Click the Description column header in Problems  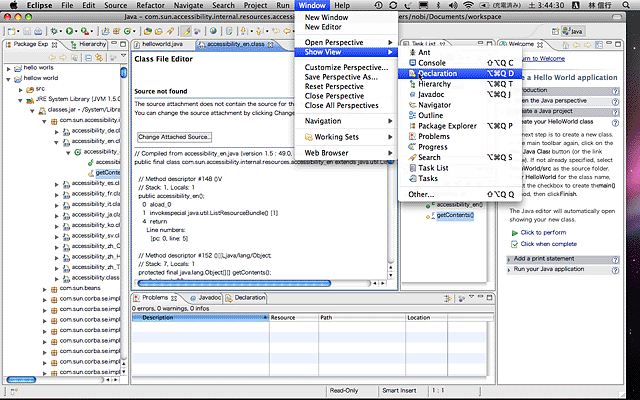point(200,318)
